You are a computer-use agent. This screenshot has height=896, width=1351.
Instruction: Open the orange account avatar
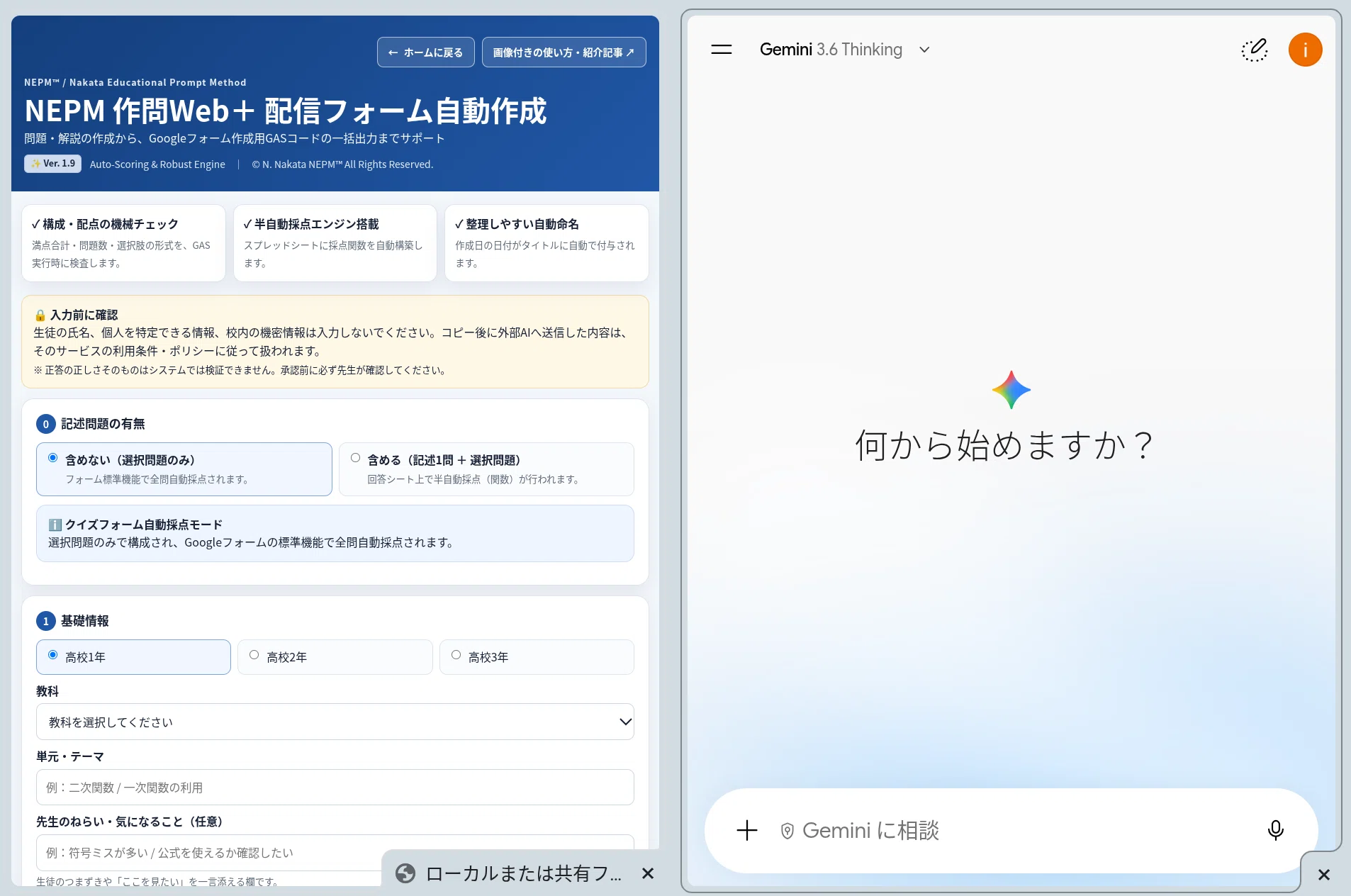coord(1305,50)
